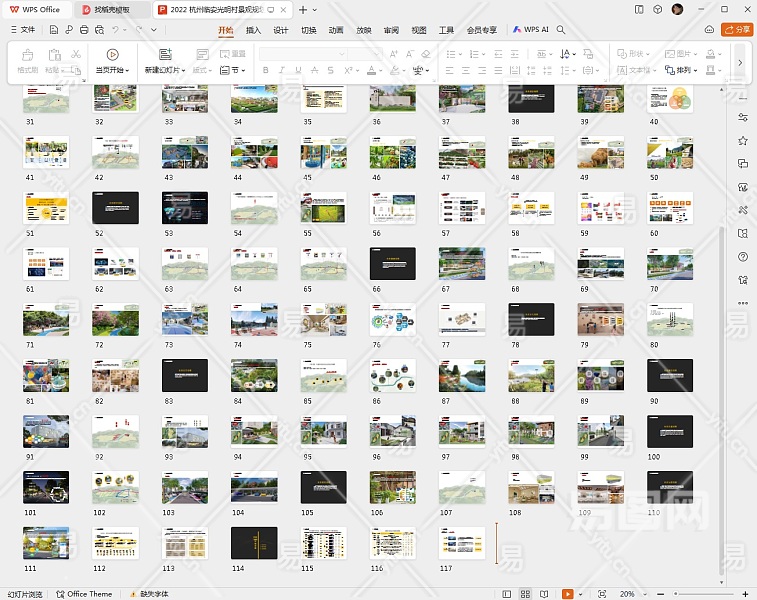Image resolution: width=757 pixels, height=600 pixels.
Task: Start slideshow with 当页开始 play icon
Action: coord(112,55)
